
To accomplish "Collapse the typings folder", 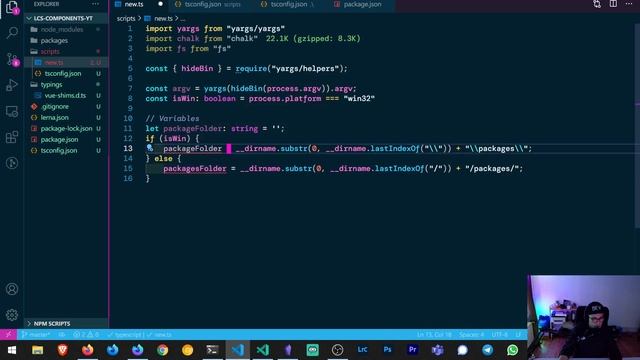I will pyautogui.click(x=51, y=84).
